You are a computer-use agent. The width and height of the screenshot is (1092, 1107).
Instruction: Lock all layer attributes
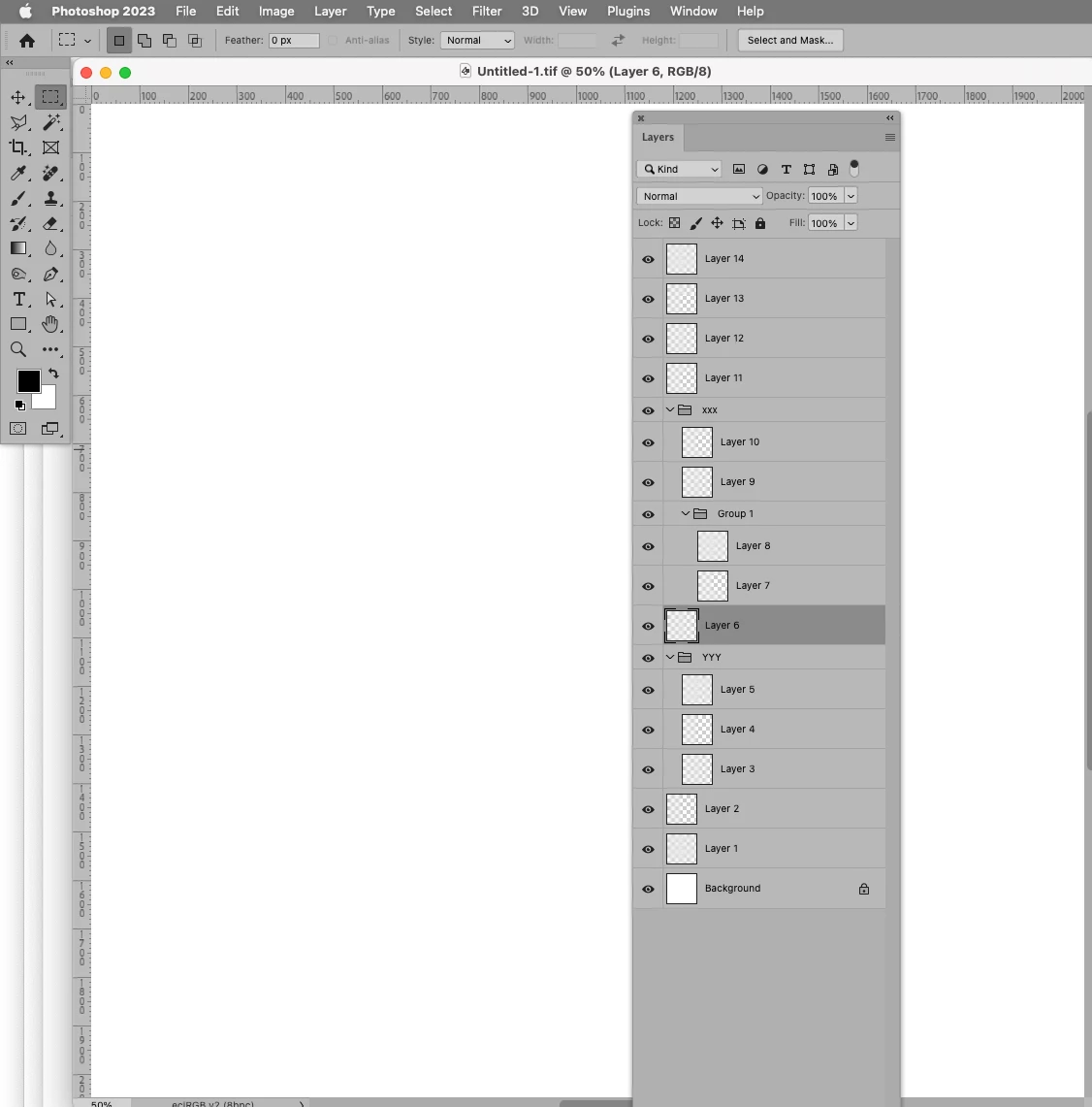pos(760,223)
